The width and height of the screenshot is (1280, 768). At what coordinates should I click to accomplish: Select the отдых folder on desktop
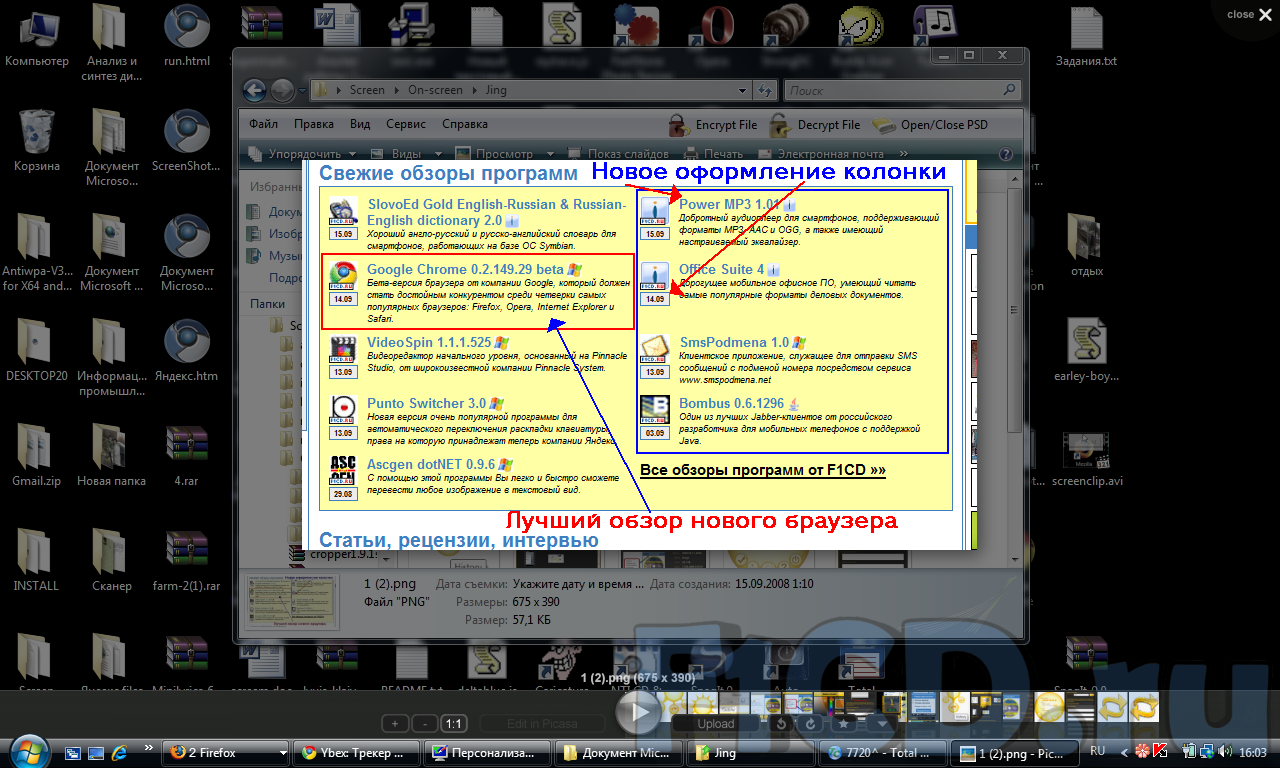(1087, 245)
